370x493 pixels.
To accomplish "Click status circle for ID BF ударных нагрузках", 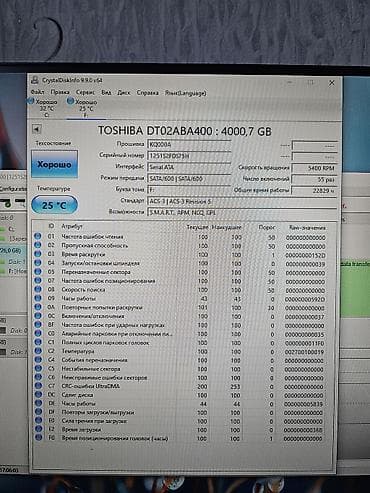I will pos(38,324).
